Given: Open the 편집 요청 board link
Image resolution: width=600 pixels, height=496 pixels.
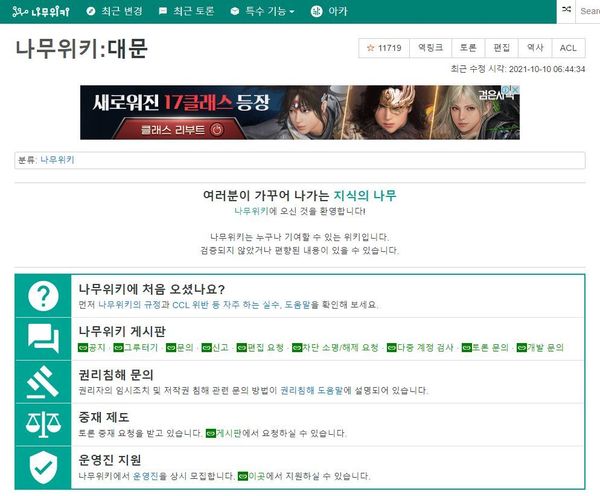Looking at the screenshot, I should 261,347.
